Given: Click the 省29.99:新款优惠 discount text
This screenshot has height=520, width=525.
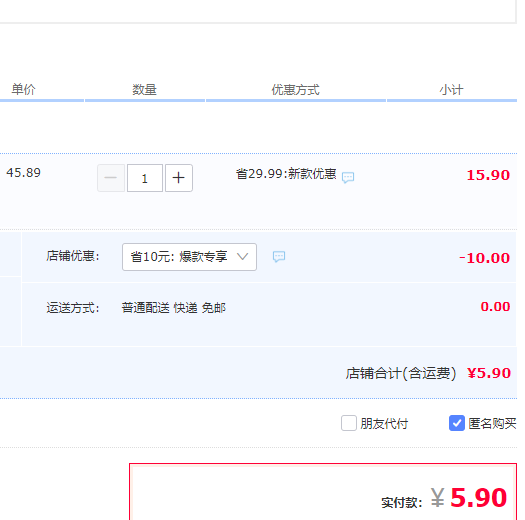Looking at the screenshot, I should pos(286,174).
